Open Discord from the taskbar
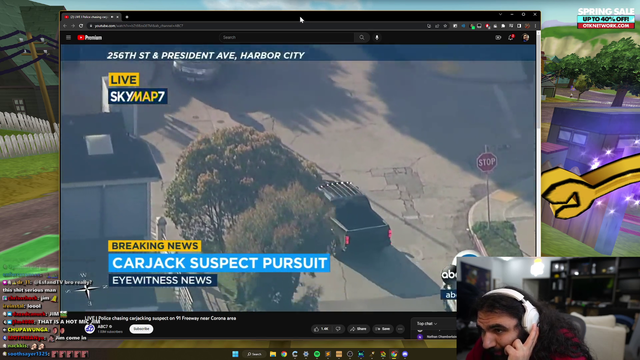 point(405,354)
